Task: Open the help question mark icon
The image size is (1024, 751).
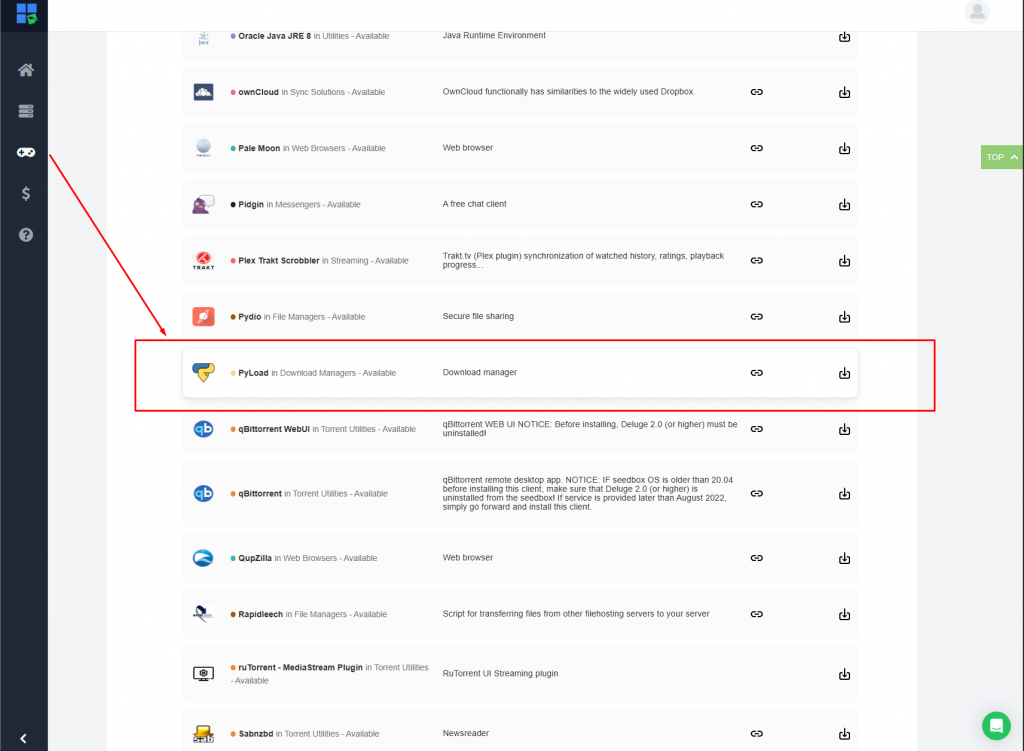Action: (25, 235)
